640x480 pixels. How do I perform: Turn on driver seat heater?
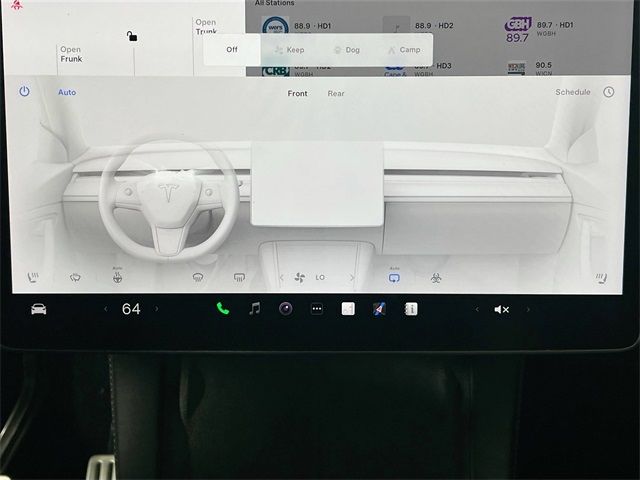pos(33,278)
